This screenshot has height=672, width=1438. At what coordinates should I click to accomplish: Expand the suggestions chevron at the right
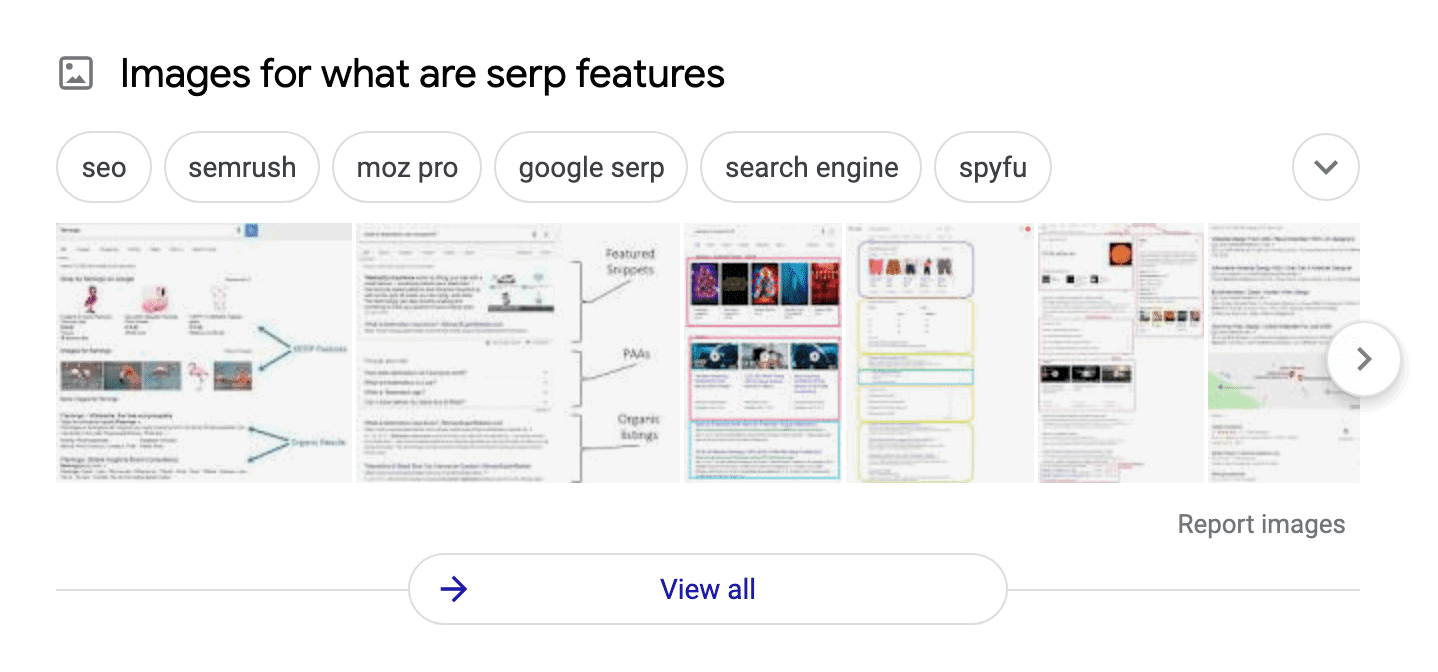point(1325,167)
